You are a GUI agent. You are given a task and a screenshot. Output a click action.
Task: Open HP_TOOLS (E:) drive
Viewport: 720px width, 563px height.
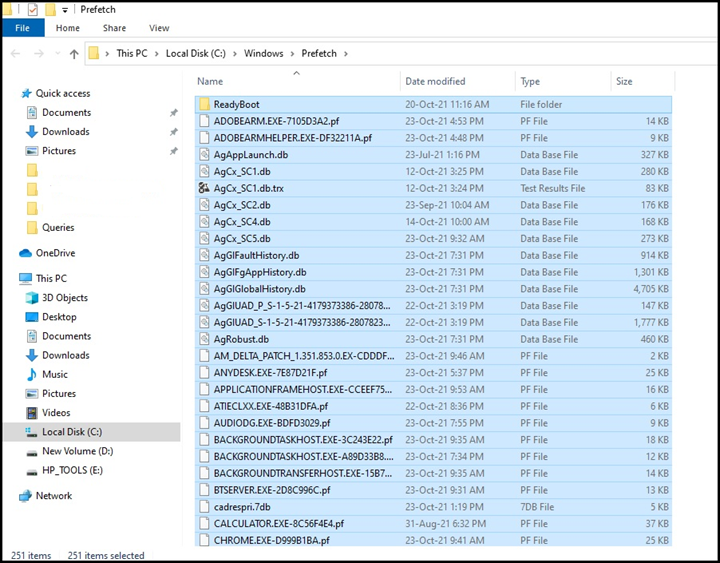tap(72, 471)
